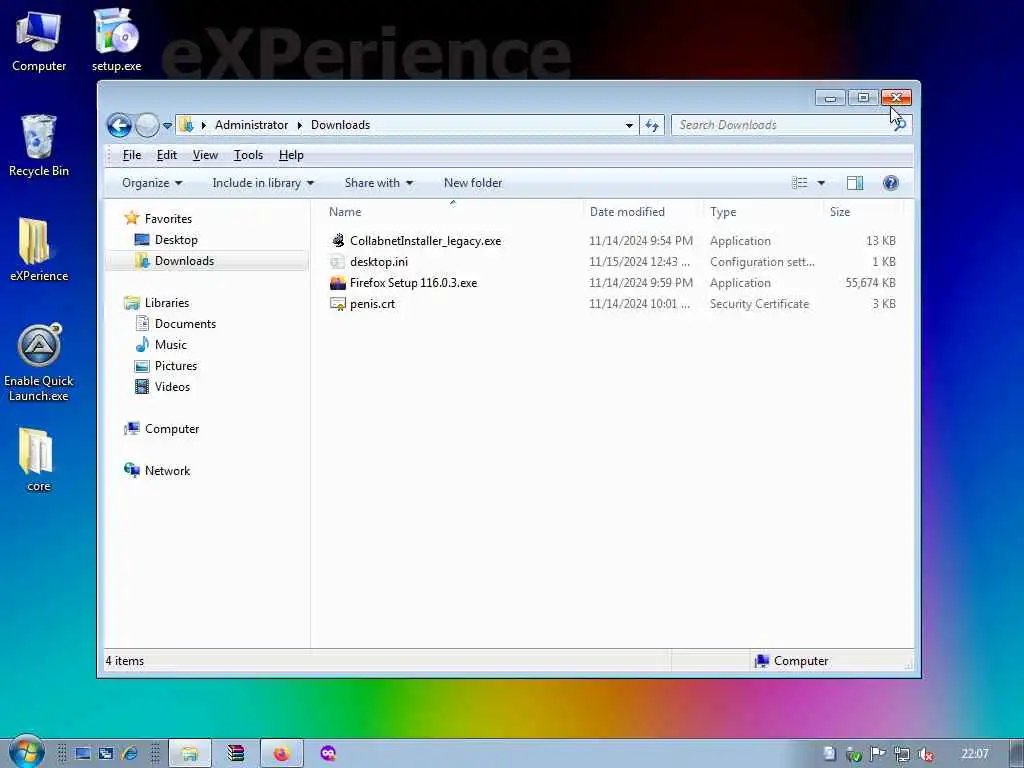Click the security certificate file icon
This screenshot has width=1024, height=768.
coord(338,304)
